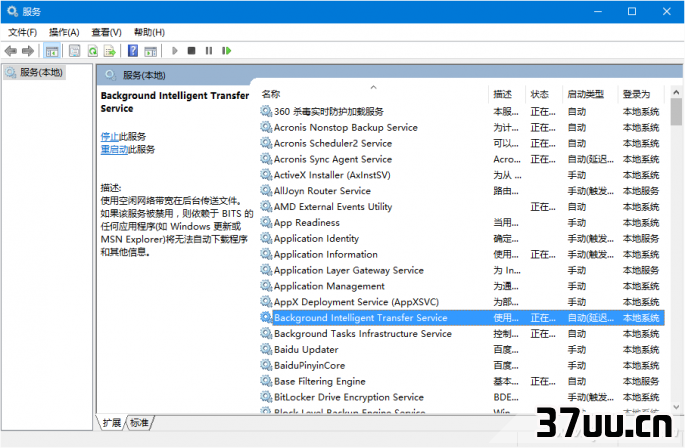This screenshot has height=448, width=685.
Task: Open the 帮助(H) menu
Action: point(149,32)
